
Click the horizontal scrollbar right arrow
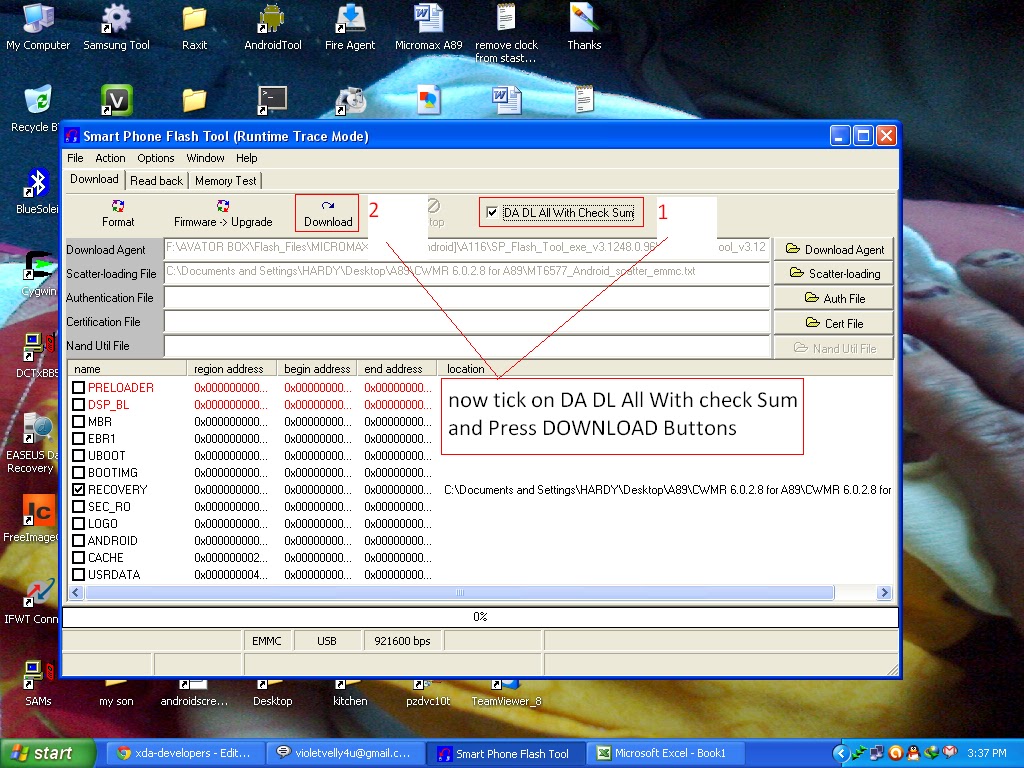884,592
